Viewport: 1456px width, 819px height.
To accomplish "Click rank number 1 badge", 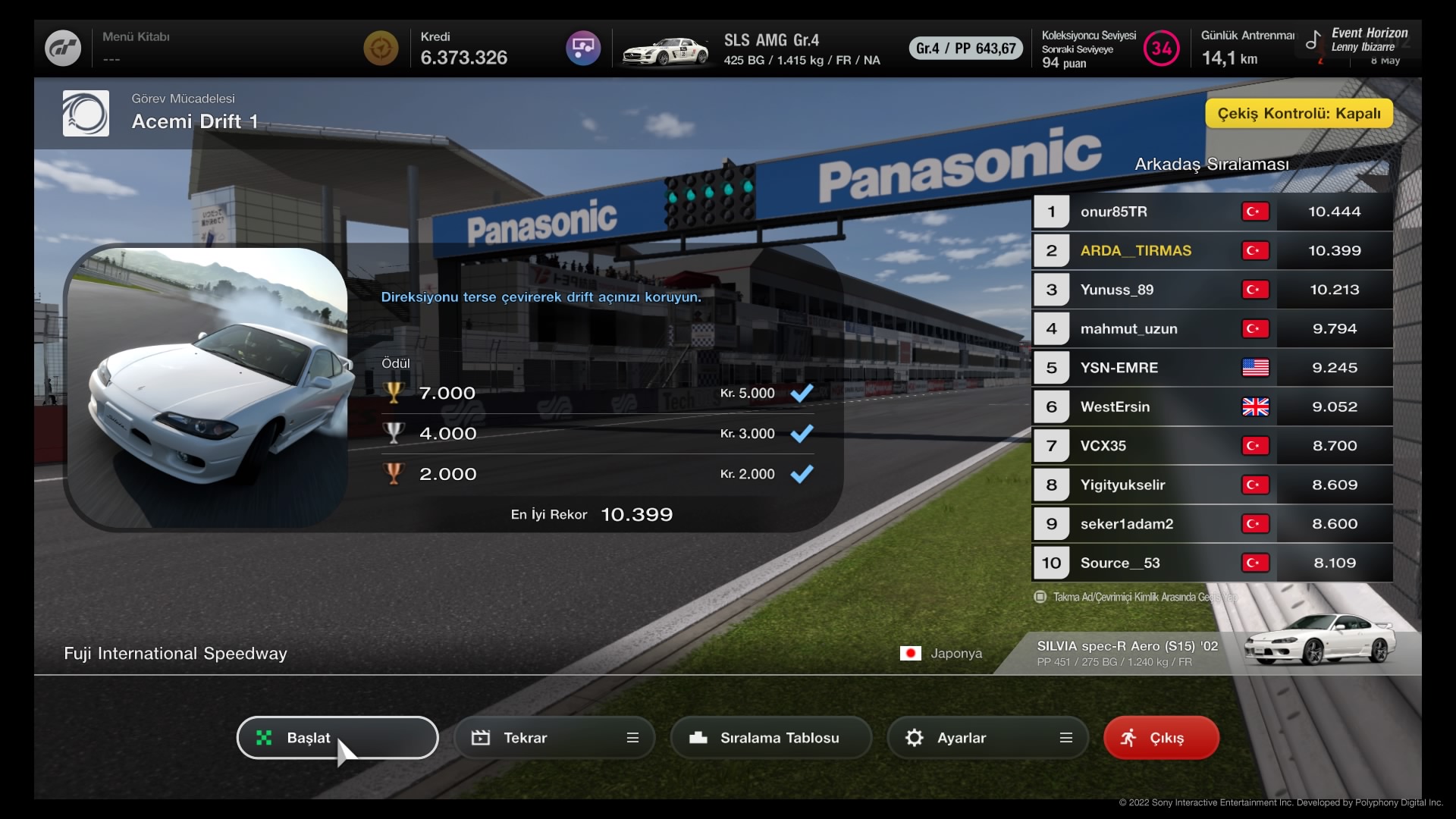I will (x=1051, y=212).
